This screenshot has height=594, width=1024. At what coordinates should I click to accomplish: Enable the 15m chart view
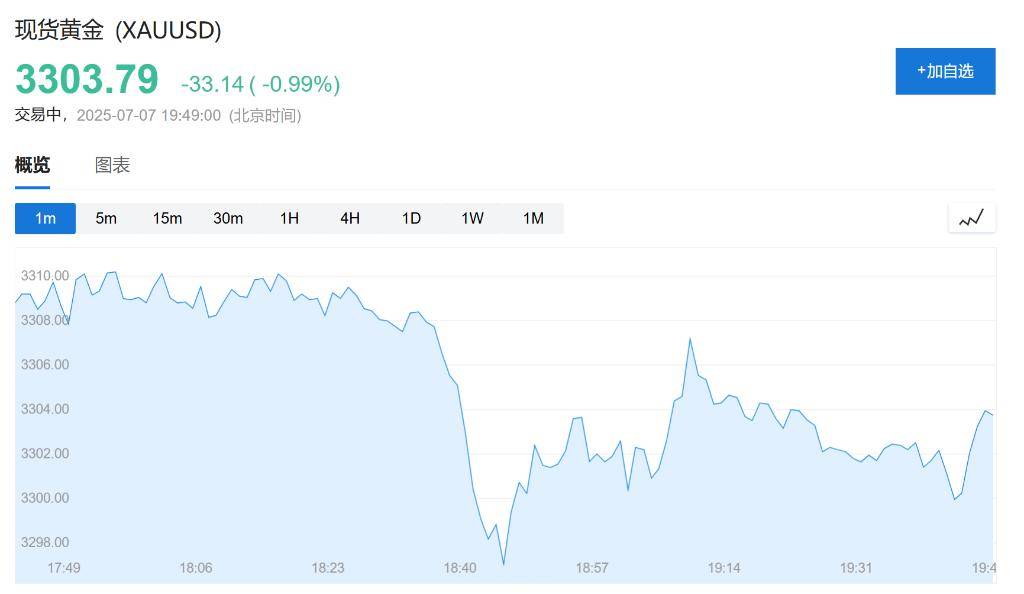point(167,217)
